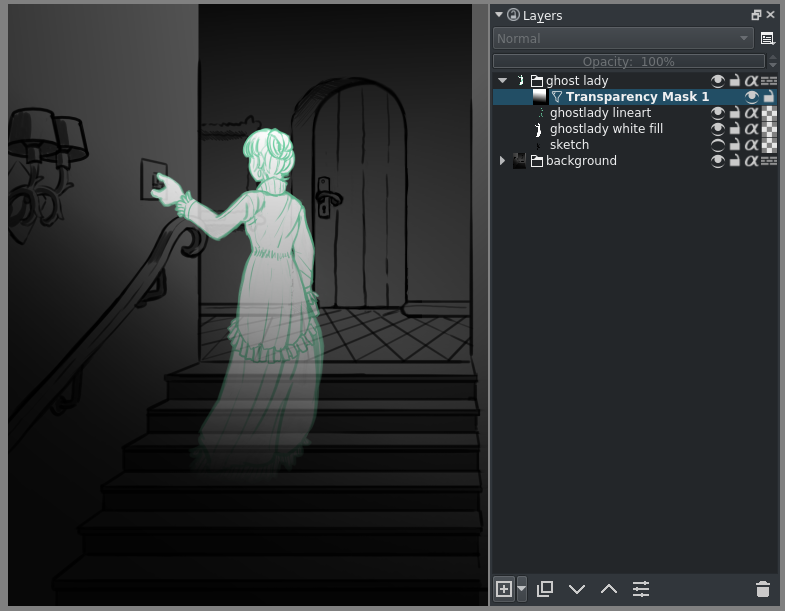Click the layer Opacity slider
This screenshot has height=611, width=785.
tap(629, 61)
